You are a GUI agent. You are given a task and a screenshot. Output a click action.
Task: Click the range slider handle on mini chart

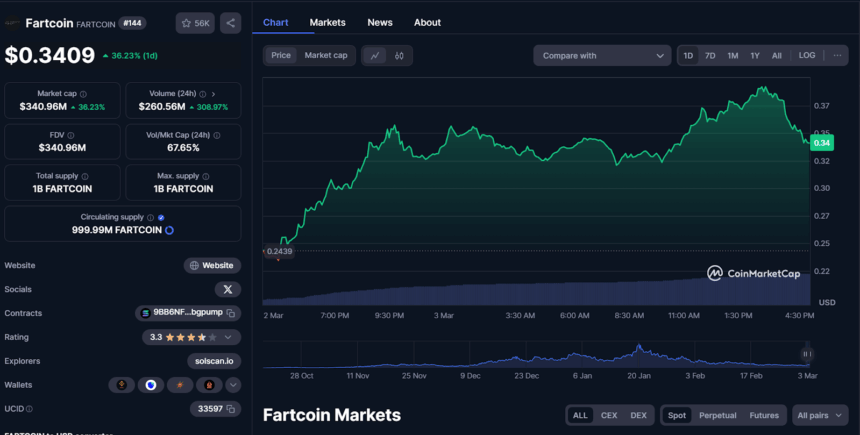pyautogui.click(x=806, y=354)
